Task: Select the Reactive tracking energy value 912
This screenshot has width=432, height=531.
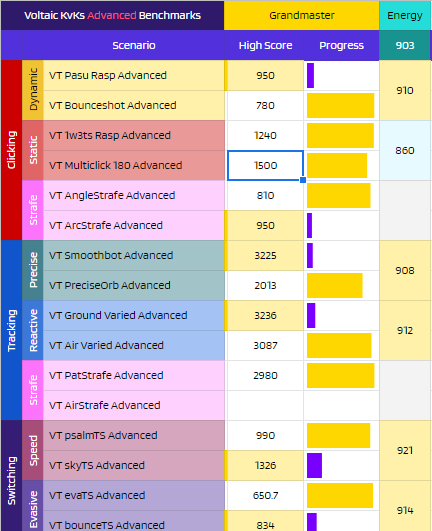Action: pos(405,330)
